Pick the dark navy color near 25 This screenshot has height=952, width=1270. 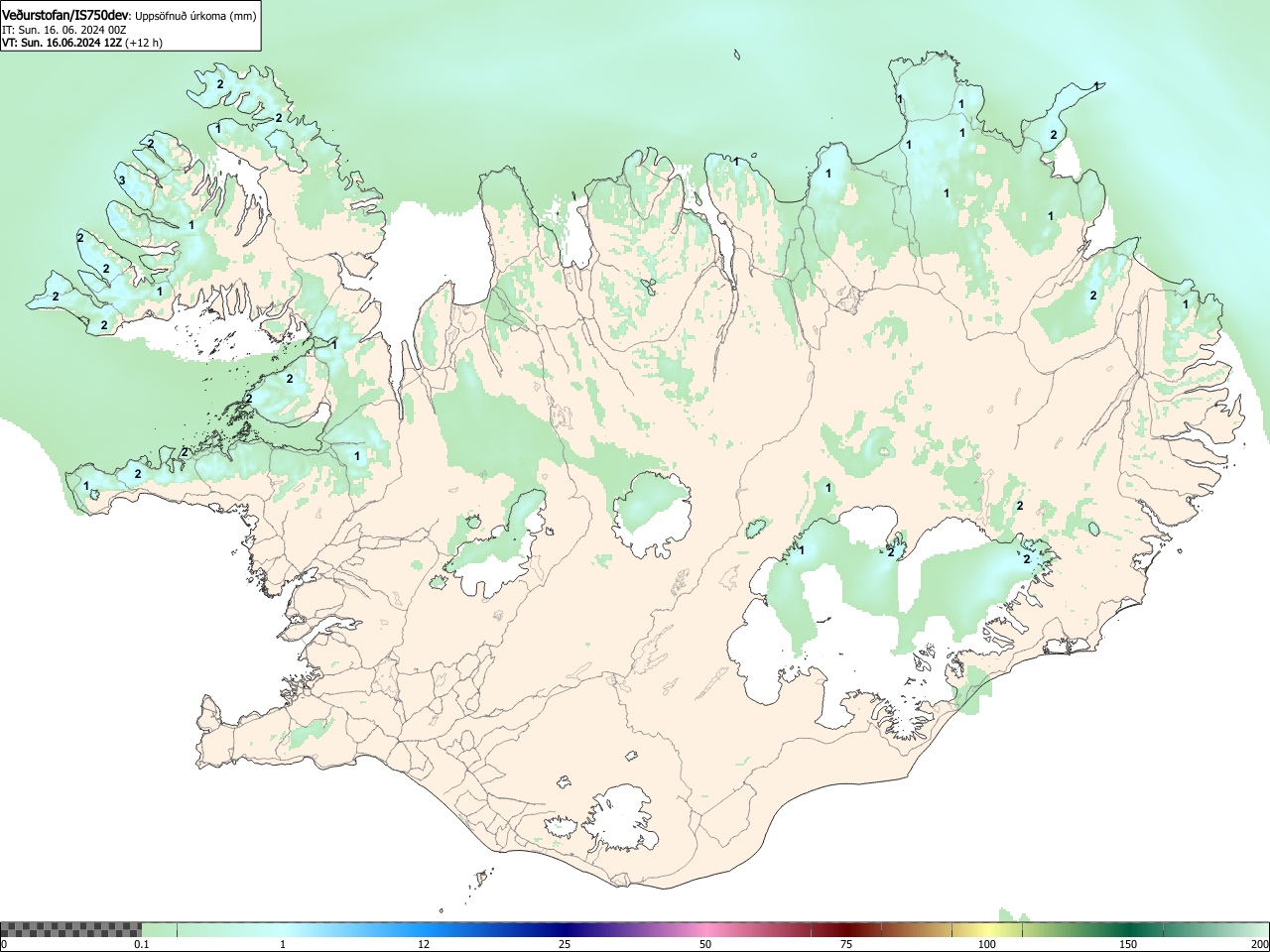[565, 929]
